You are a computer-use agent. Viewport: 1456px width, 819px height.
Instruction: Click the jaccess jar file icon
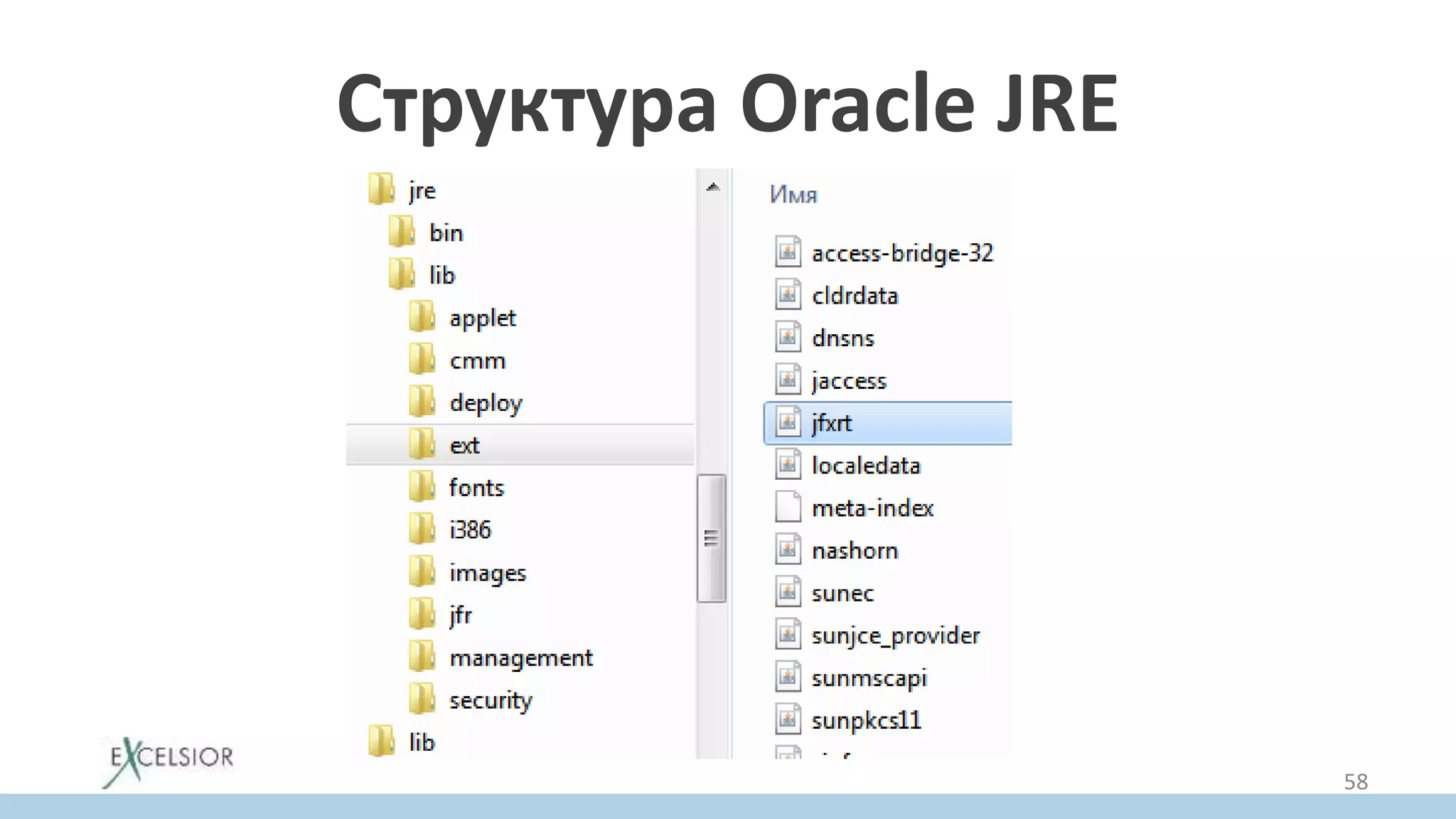[x=788, y=380]
